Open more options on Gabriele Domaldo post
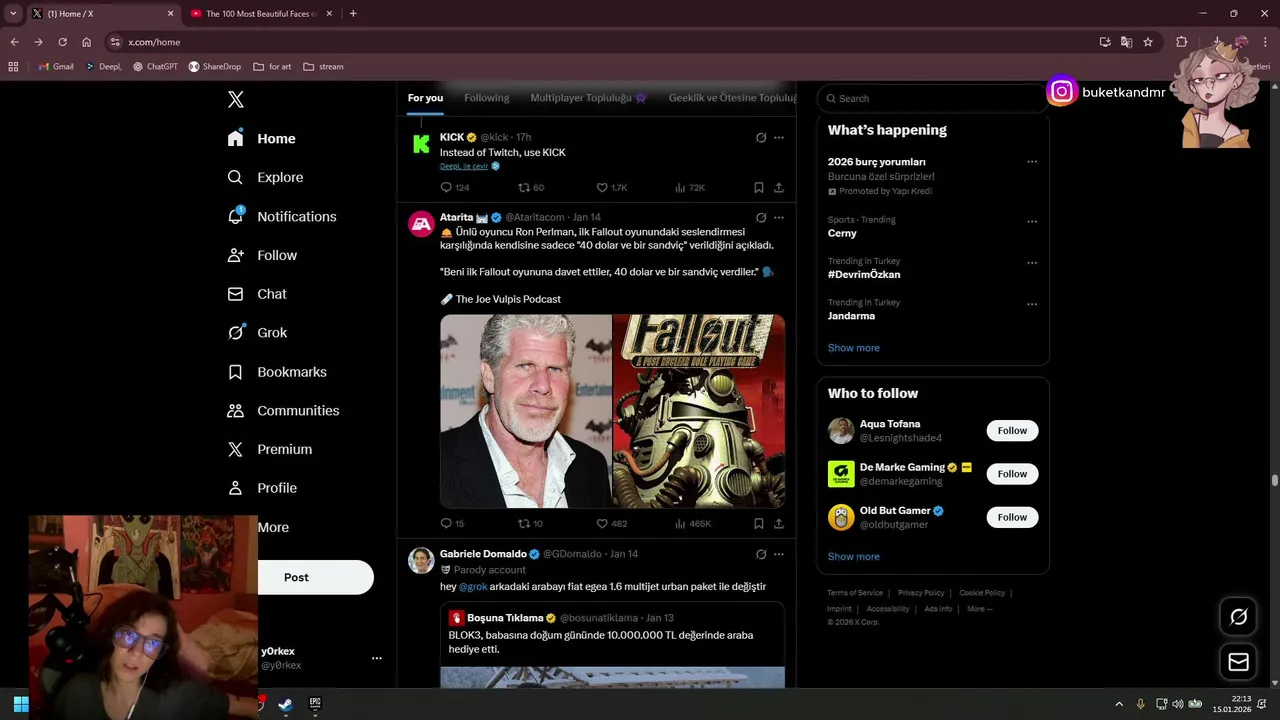This screenshot has width=1280, height=720. click(x=779, y=554)
